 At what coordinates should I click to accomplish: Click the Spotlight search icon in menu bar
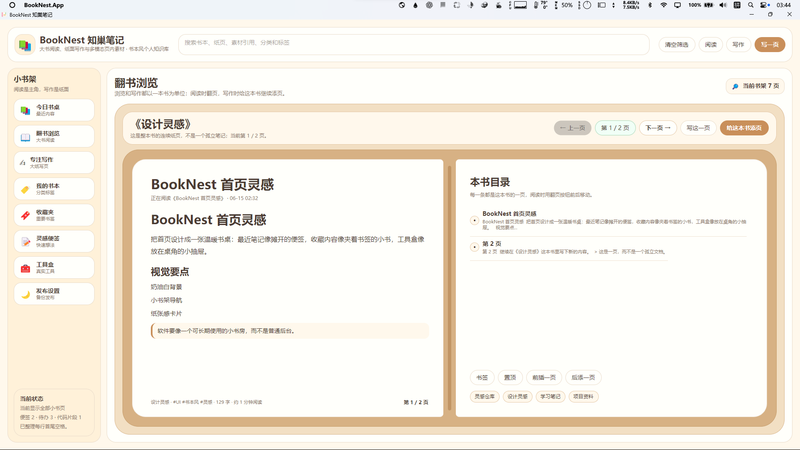click(x=751, y=5)
